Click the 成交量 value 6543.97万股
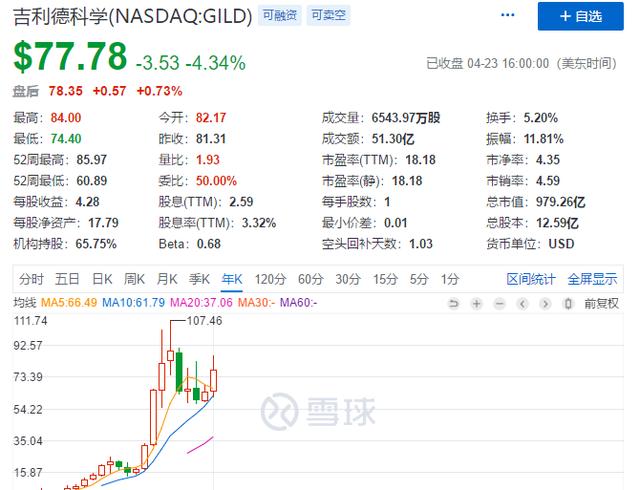This screenshot has width=640, height=490. [406, 118]
